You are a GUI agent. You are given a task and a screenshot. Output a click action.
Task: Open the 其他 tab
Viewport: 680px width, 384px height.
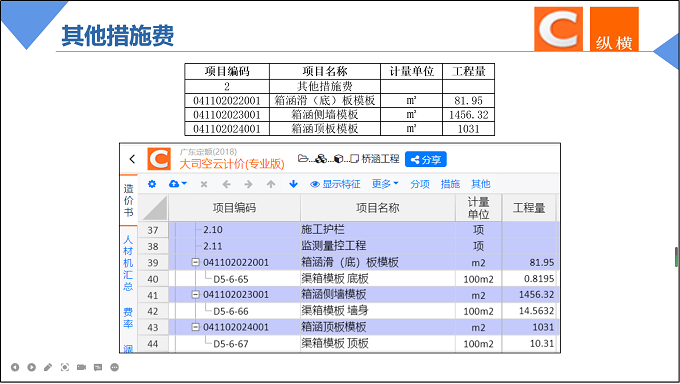(481, 184)
